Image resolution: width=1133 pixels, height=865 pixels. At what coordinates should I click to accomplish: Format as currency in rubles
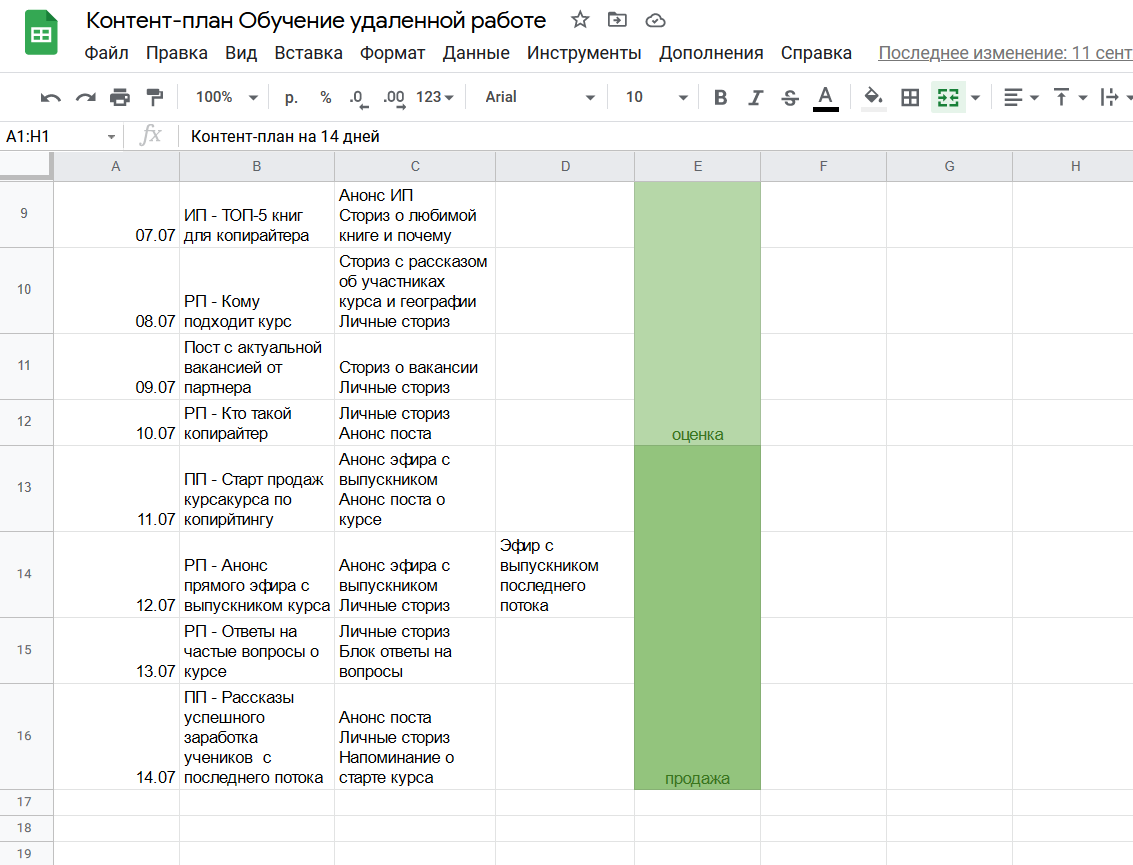click(x=291, y=97)
